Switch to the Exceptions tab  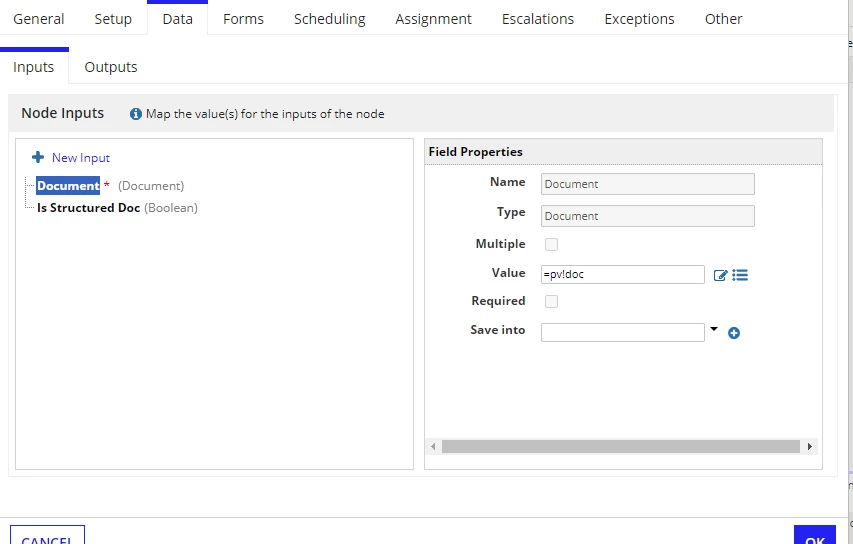click(x=639, y=19)
